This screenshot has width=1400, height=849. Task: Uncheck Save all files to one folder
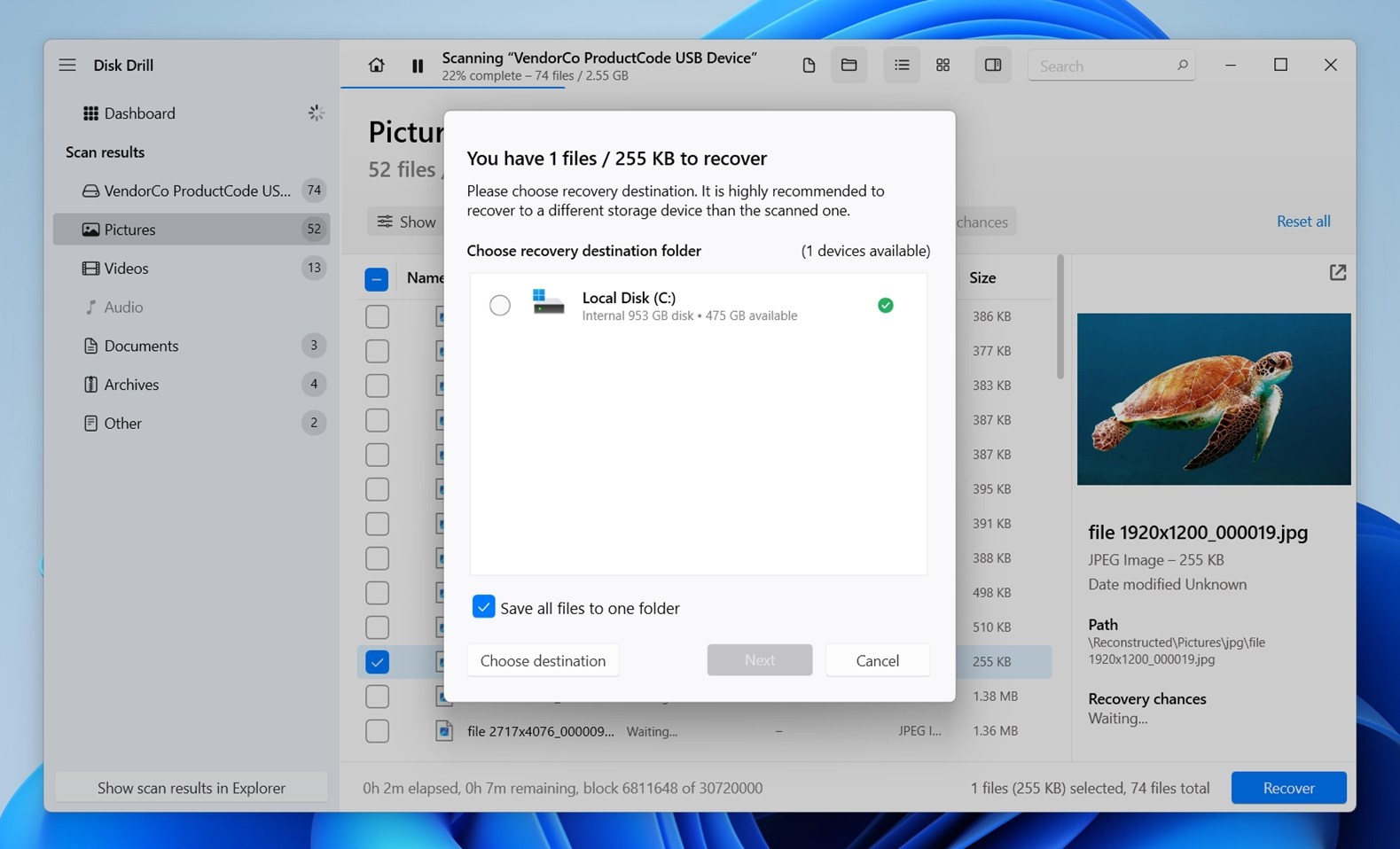tap(483, 607)
